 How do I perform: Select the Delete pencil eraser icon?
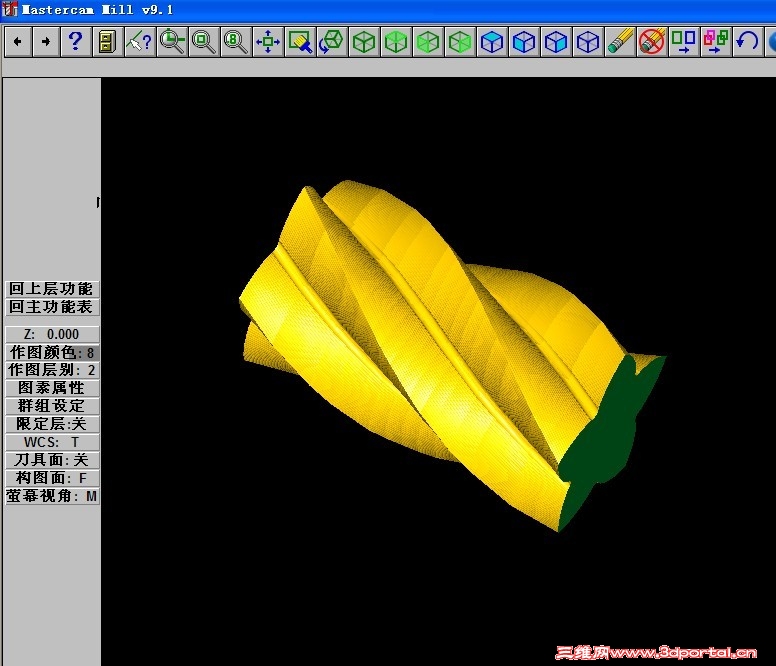coord(620,42)
